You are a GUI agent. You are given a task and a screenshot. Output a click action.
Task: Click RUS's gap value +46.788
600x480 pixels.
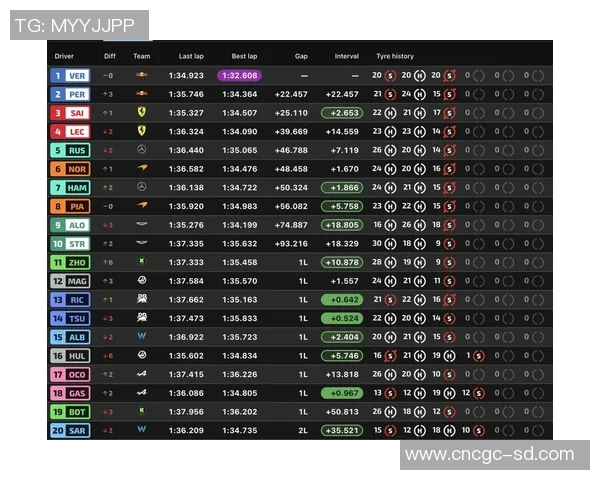tap(291, 150)
